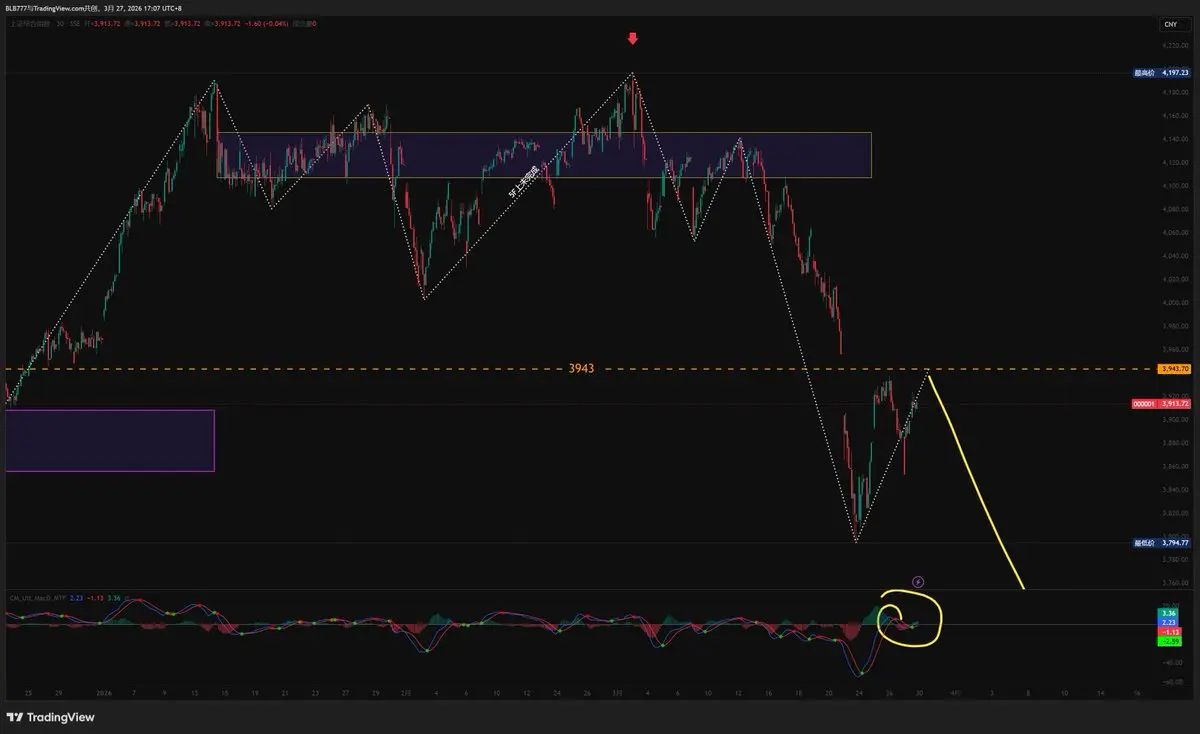Click the orange 3943 line label on chart
Screen dimensions: 1200x734
581,369
